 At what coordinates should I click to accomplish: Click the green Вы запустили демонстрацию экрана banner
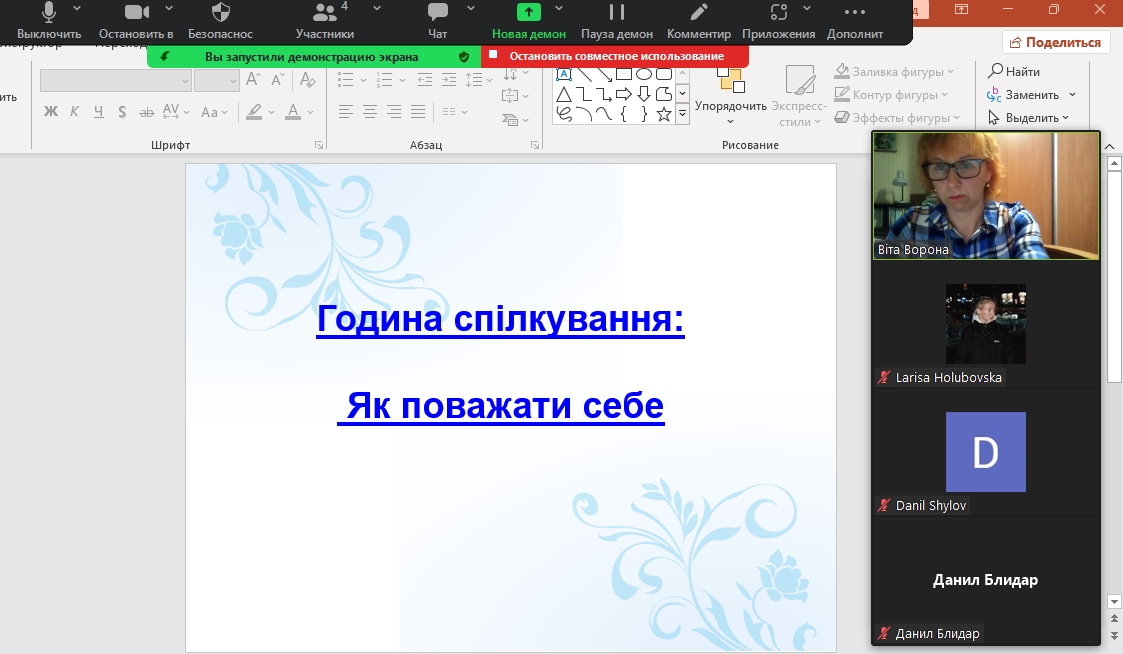(314, 57)
